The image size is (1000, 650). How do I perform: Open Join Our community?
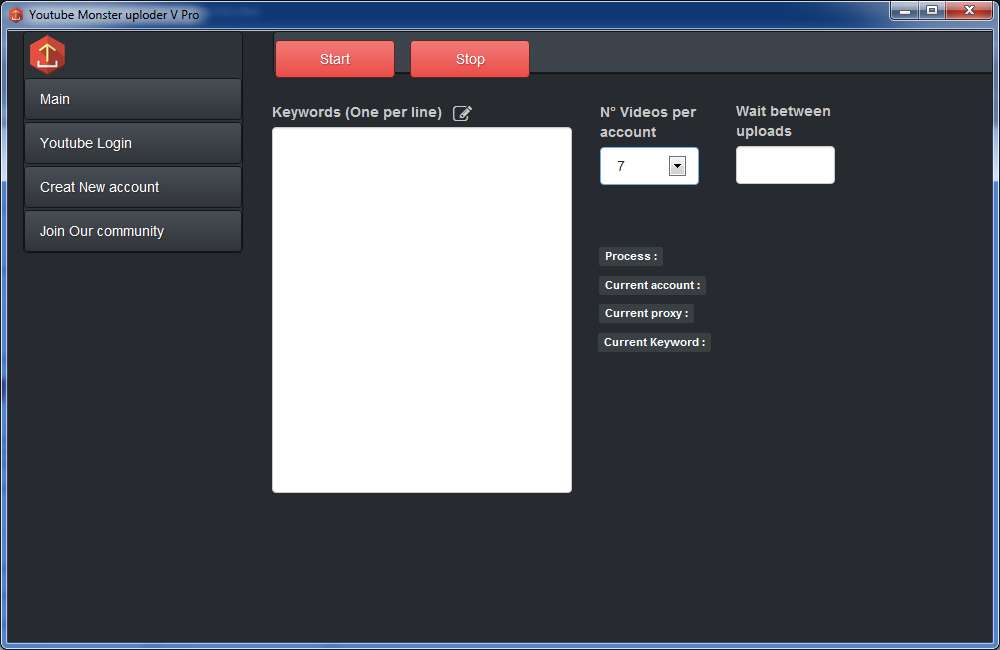point(133,232)
